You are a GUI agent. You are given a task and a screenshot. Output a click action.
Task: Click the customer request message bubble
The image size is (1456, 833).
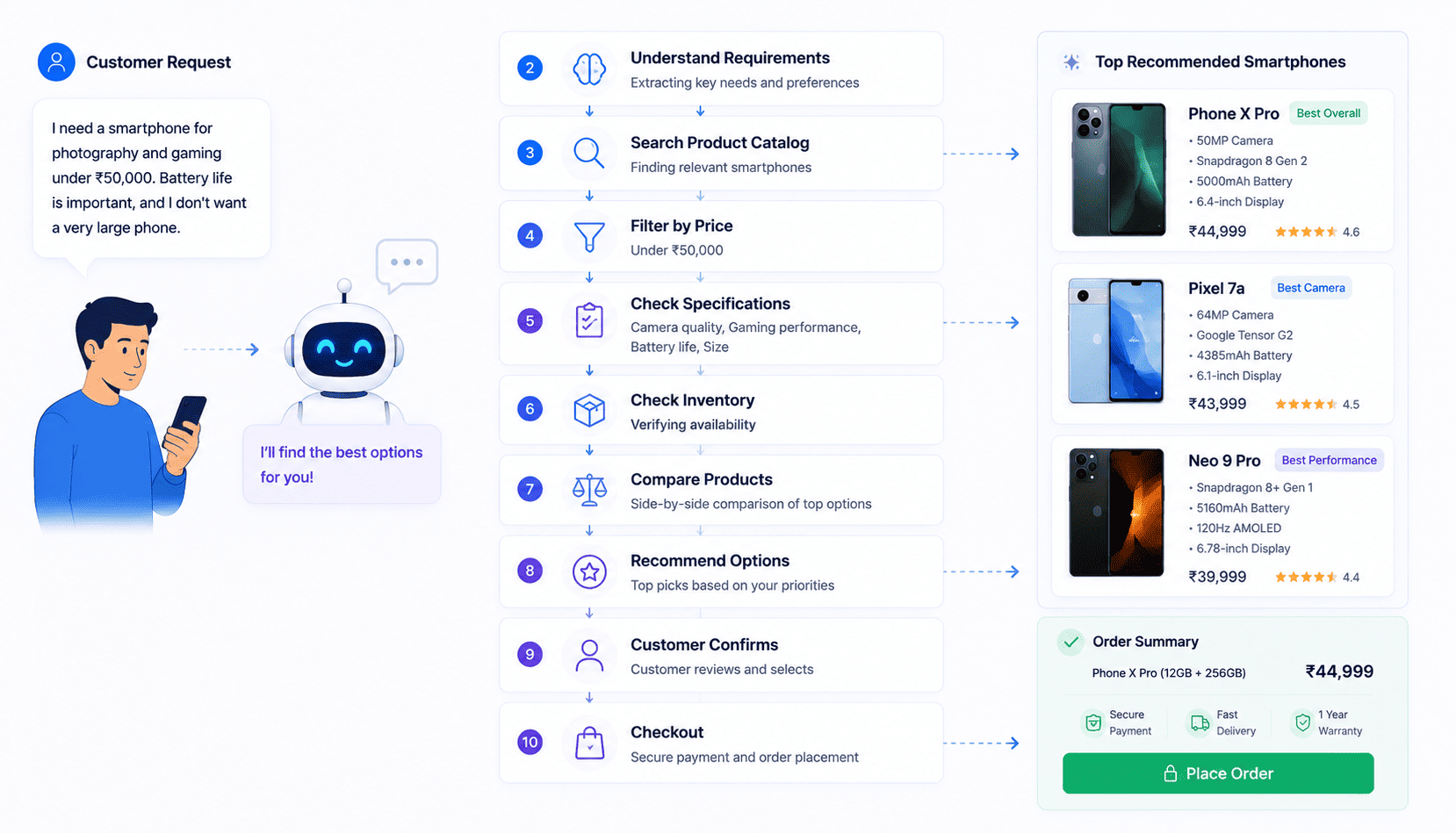151,178
